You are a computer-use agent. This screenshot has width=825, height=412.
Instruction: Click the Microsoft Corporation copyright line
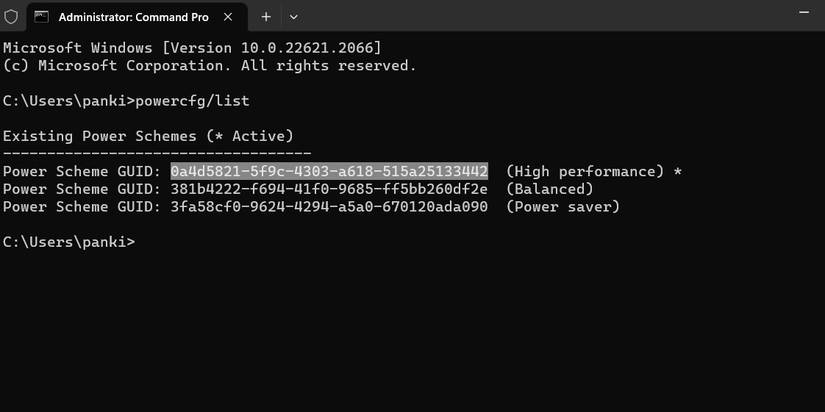(x=209, y=65)
